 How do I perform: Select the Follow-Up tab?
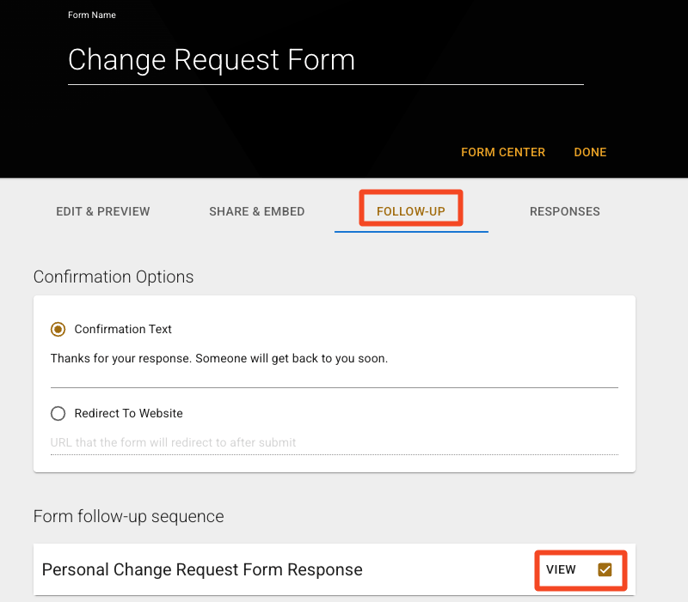click(411, 211)
